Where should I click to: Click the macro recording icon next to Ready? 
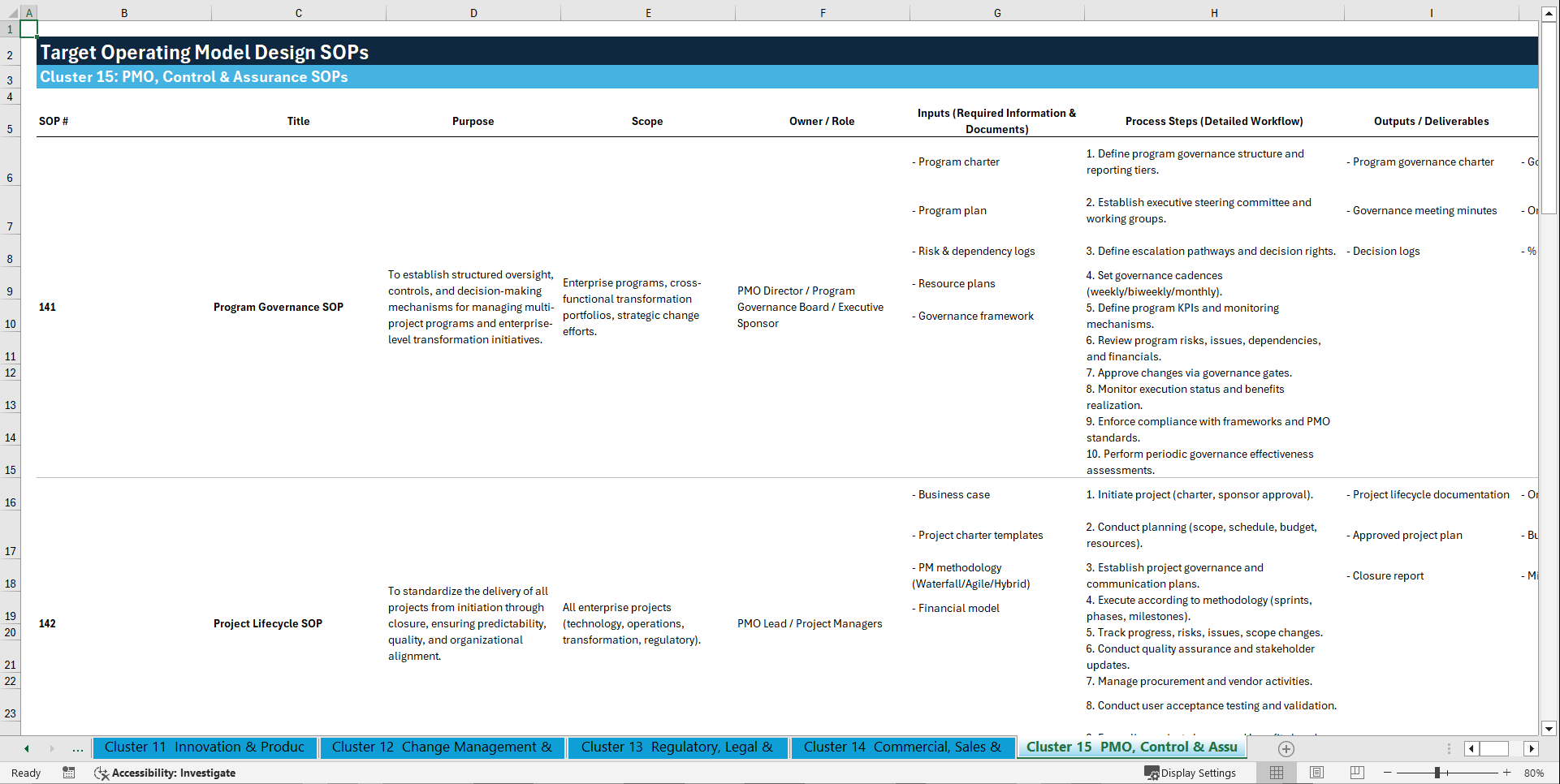69,773
